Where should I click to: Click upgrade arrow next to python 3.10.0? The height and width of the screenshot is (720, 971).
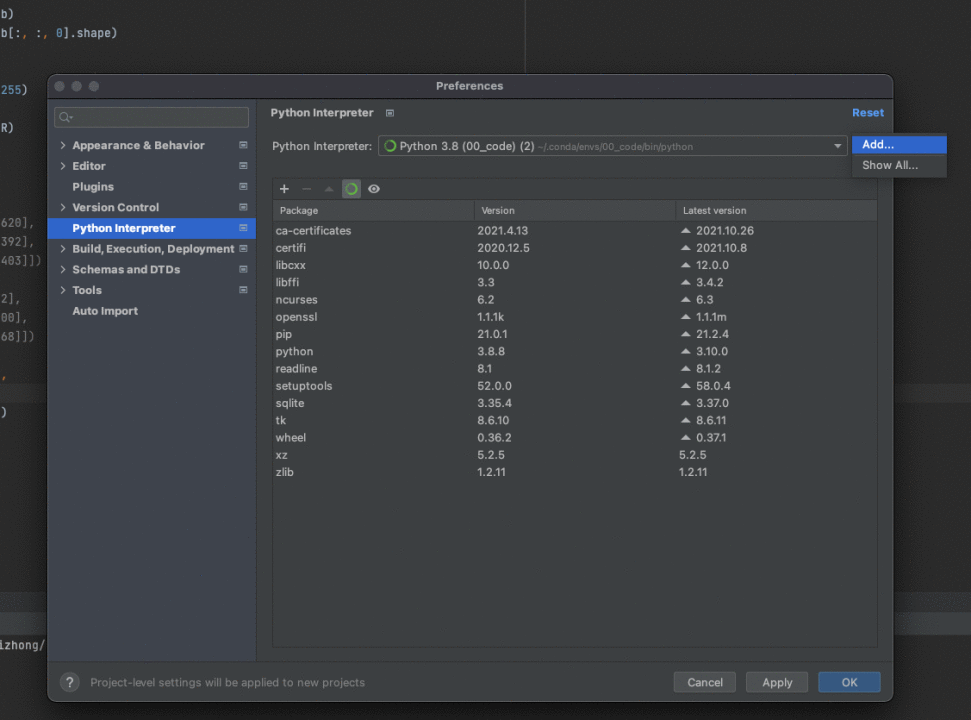(x=686, y=351)
